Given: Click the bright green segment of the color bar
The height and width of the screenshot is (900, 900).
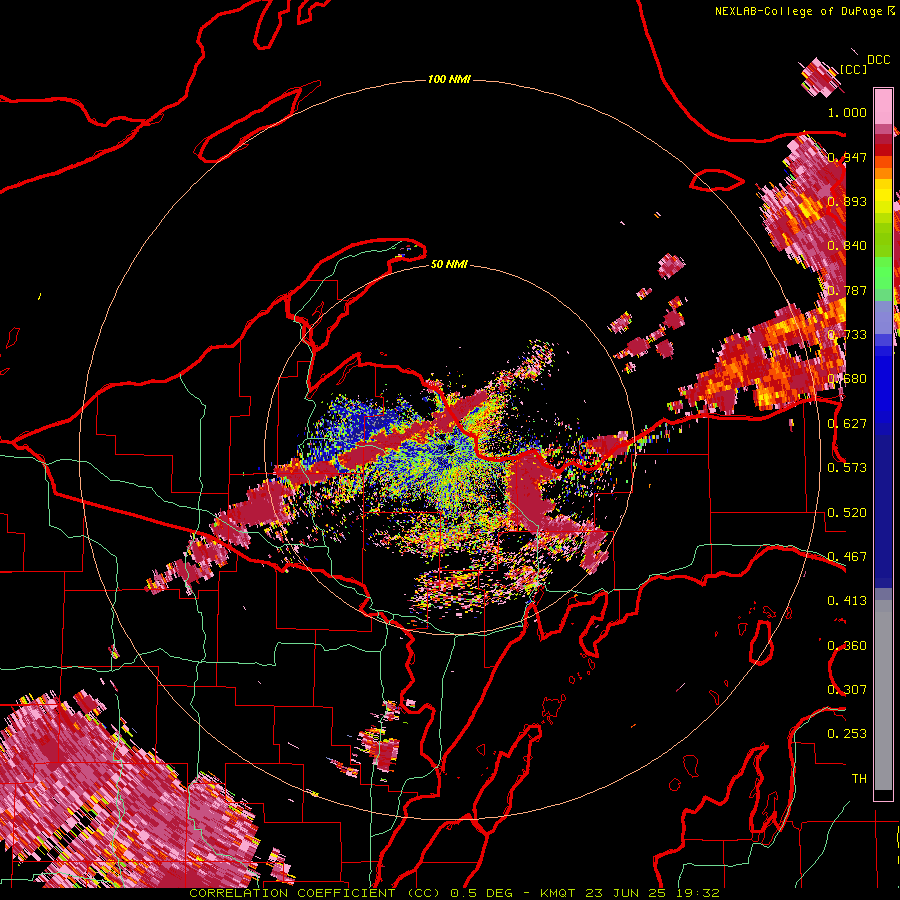Looking at the screenshot, I should [x=883, y=274].
